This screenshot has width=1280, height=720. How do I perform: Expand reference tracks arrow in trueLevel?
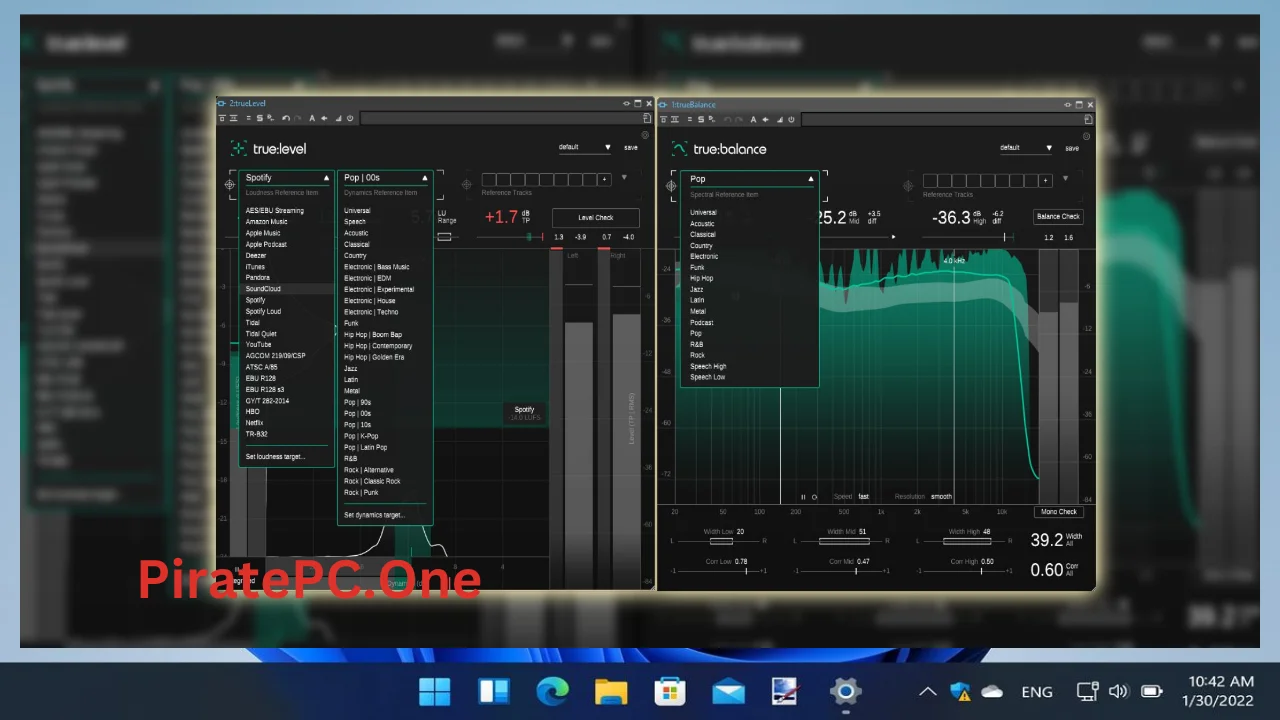[x=624, y=178]
